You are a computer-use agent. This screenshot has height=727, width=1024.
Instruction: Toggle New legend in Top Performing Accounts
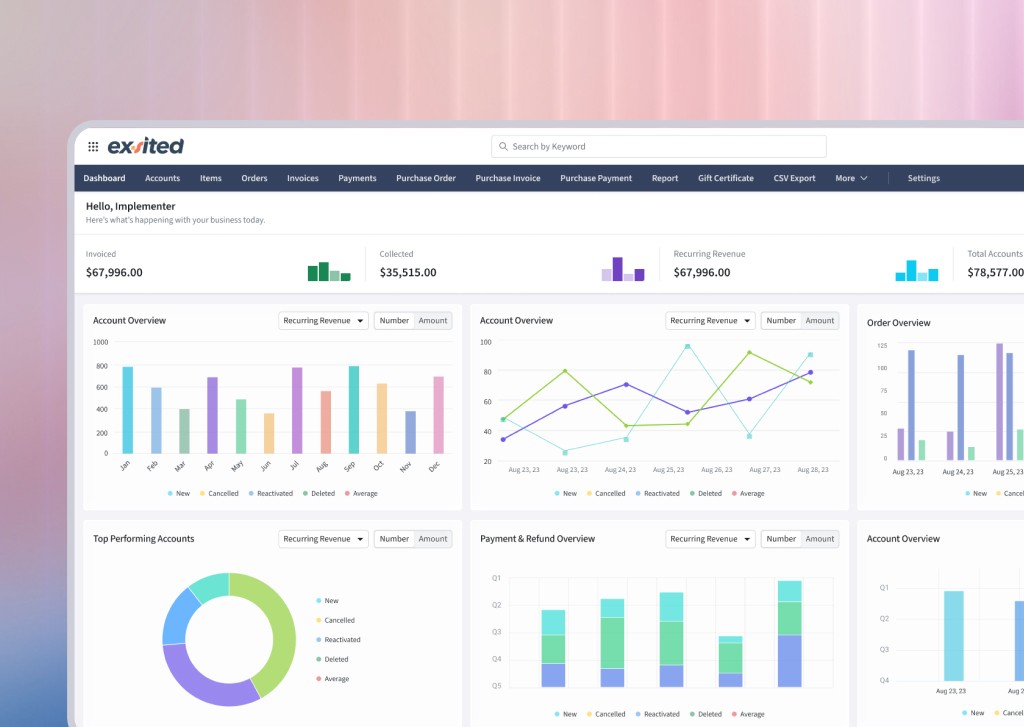[x=327, y=600]
